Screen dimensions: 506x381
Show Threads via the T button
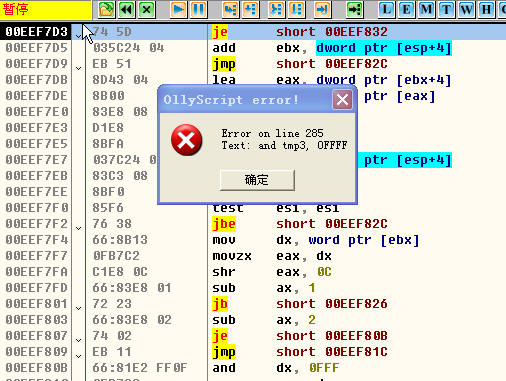[x=446, y=9]
